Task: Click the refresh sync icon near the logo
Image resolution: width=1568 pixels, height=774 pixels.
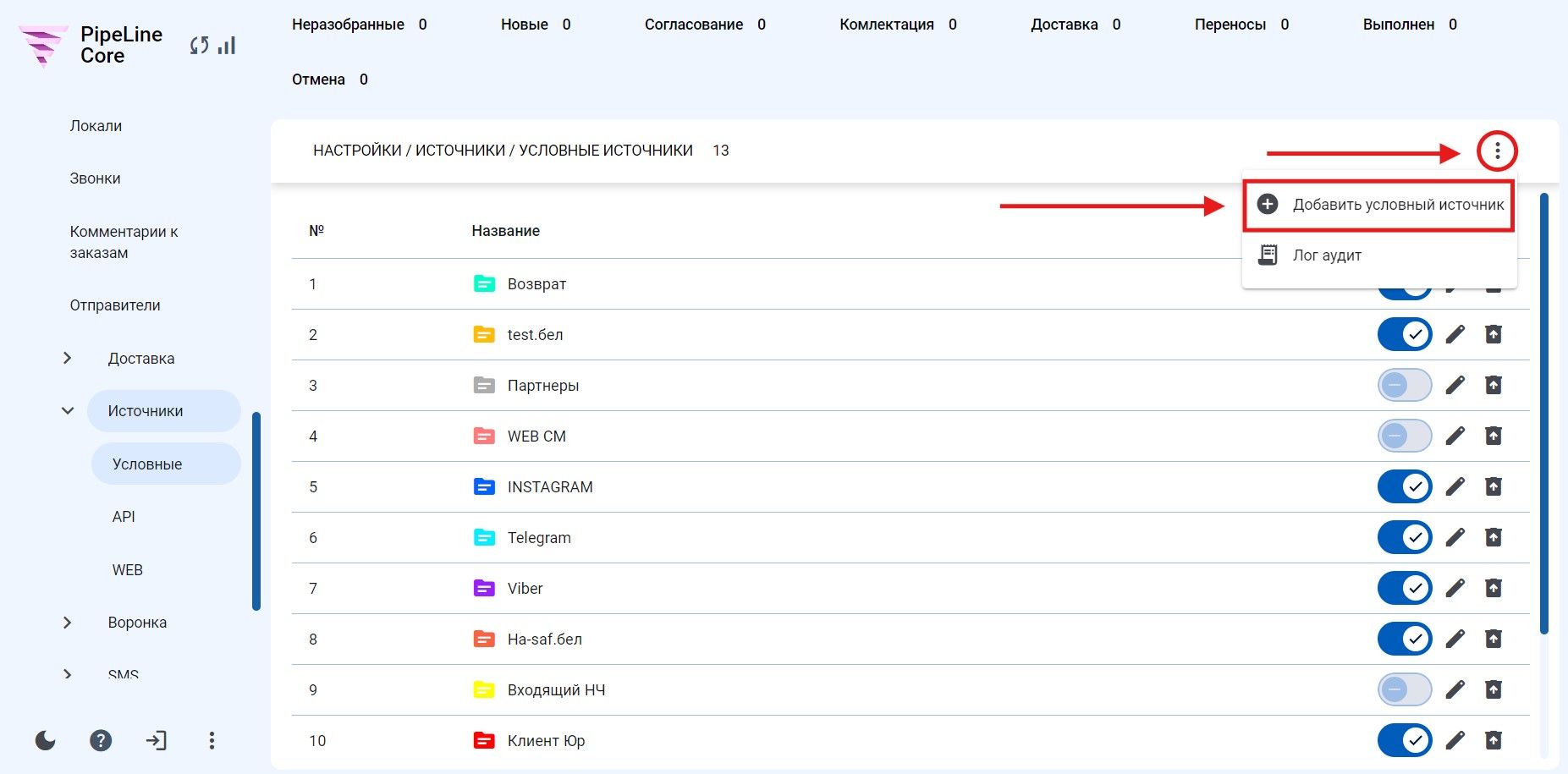Action: [199, 46]
